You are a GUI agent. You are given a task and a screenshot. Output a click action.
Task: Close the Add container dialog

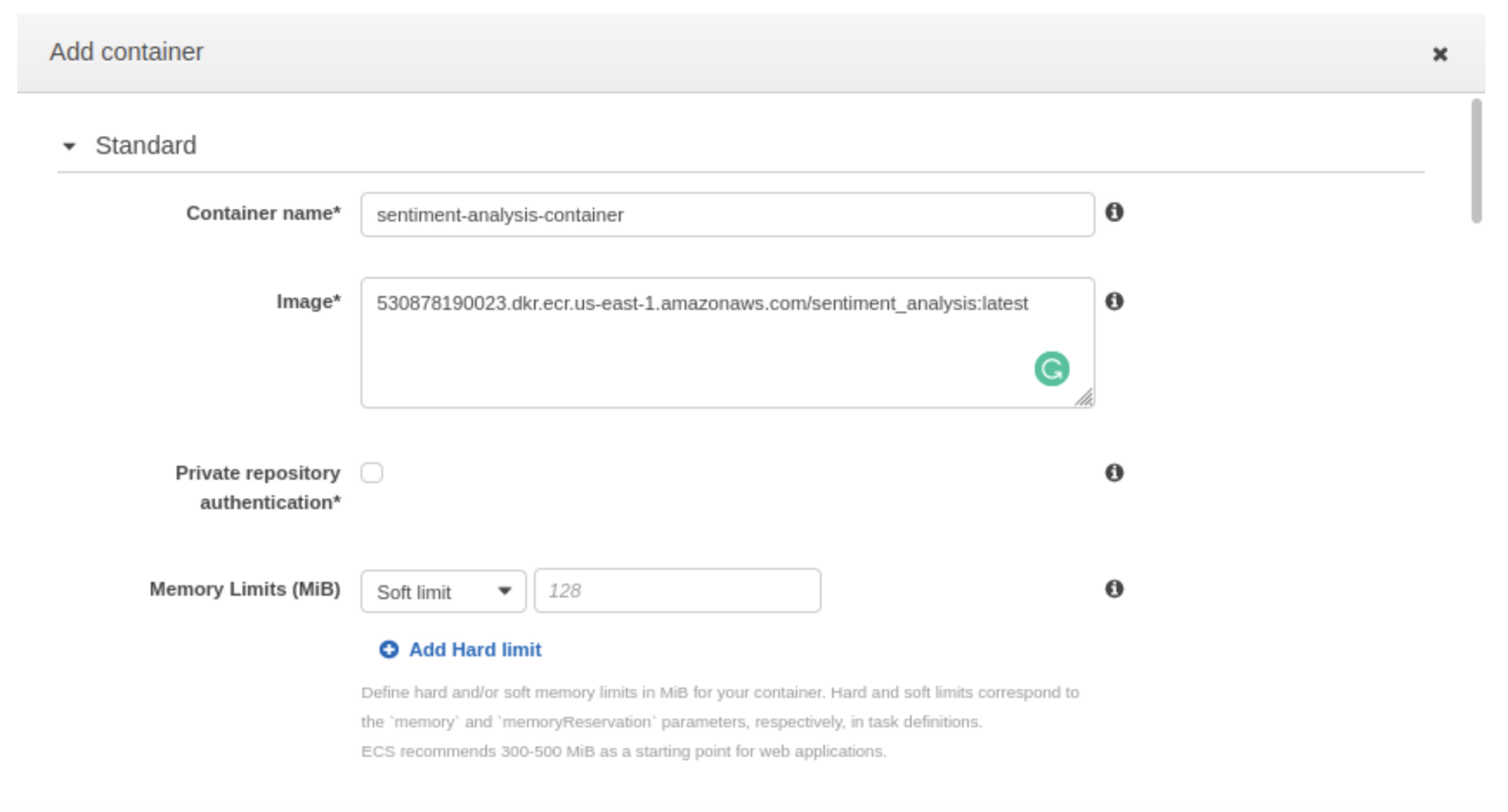point(1439,55)
